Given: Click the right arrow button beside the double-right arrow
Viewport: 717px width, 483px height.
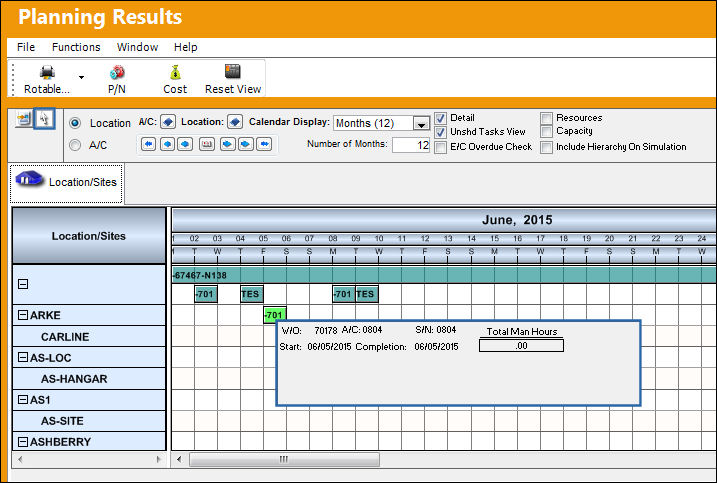Looking at the screenshot, I should click(245, 145).
